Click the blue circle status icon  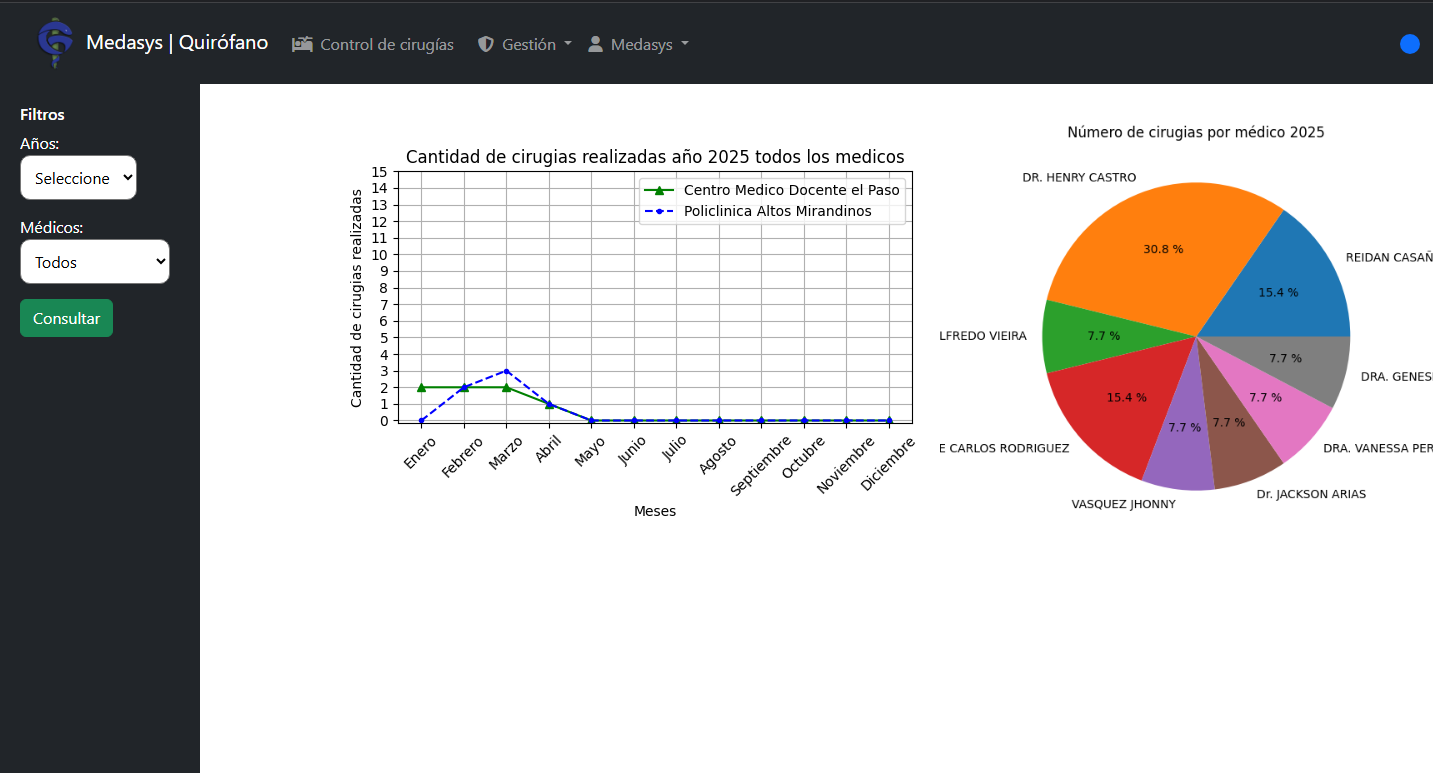pyautogui.click(x=1409, y=44)
